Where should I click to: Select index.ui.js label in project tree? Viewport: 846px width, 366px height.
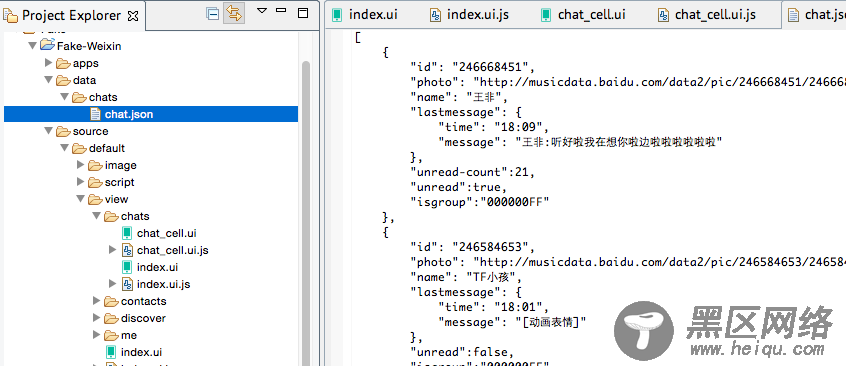pos(163,284)
